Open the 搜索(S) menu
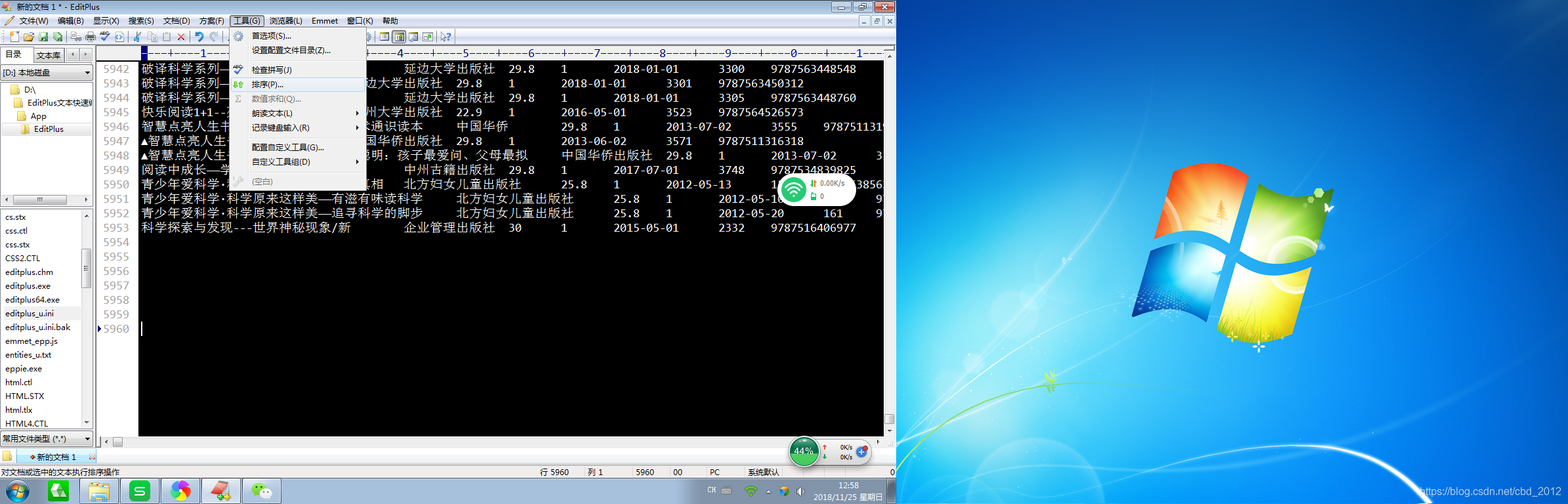This screenshot has height=504, width=1568. tap(141, 21)
